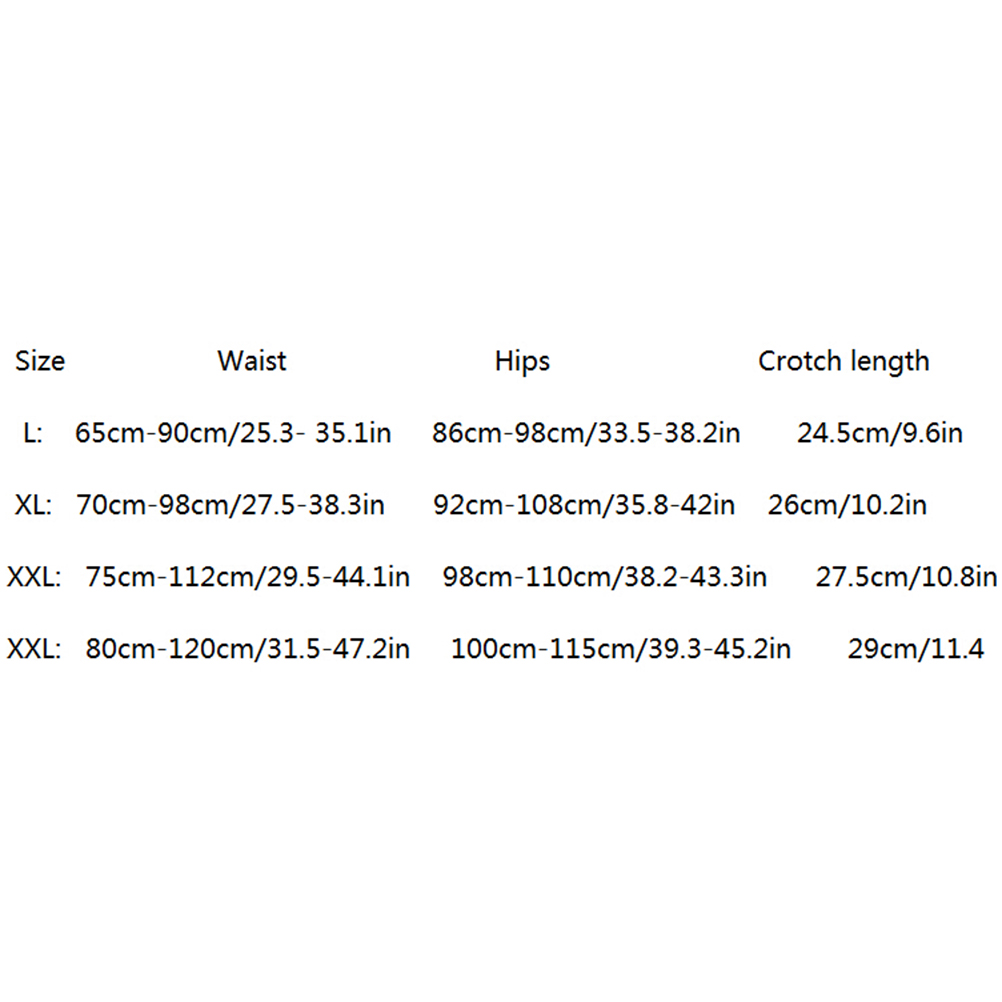The width and height of the screenshot is (1002, 1002).
Task: Click hips value 92cm-108cm/35.8-42in
Action: (x=583, y=505)
